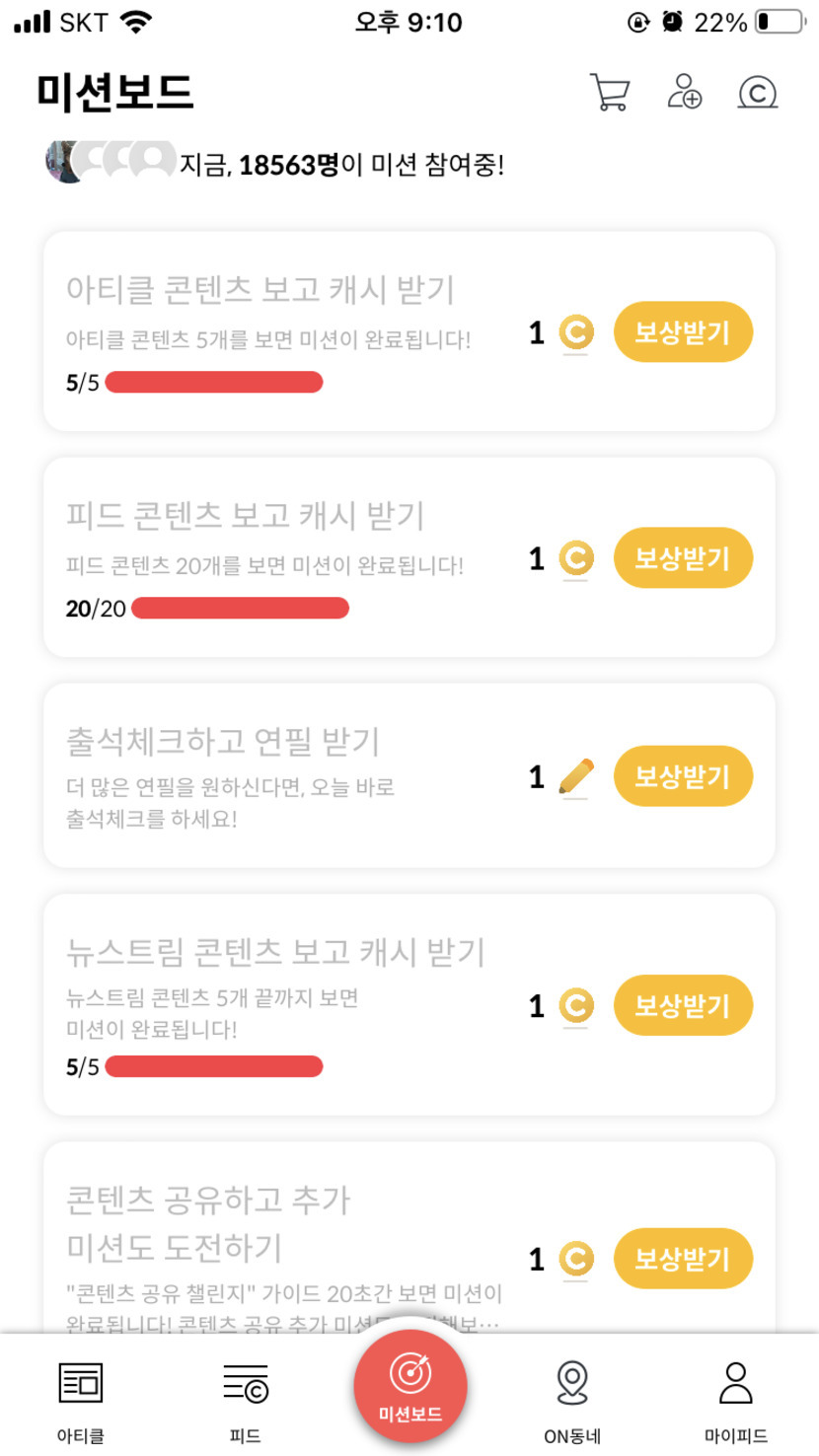Tap the coin icon in article mission
Image resolution: width=819 pixels, height=1456 pixels.
576,333
